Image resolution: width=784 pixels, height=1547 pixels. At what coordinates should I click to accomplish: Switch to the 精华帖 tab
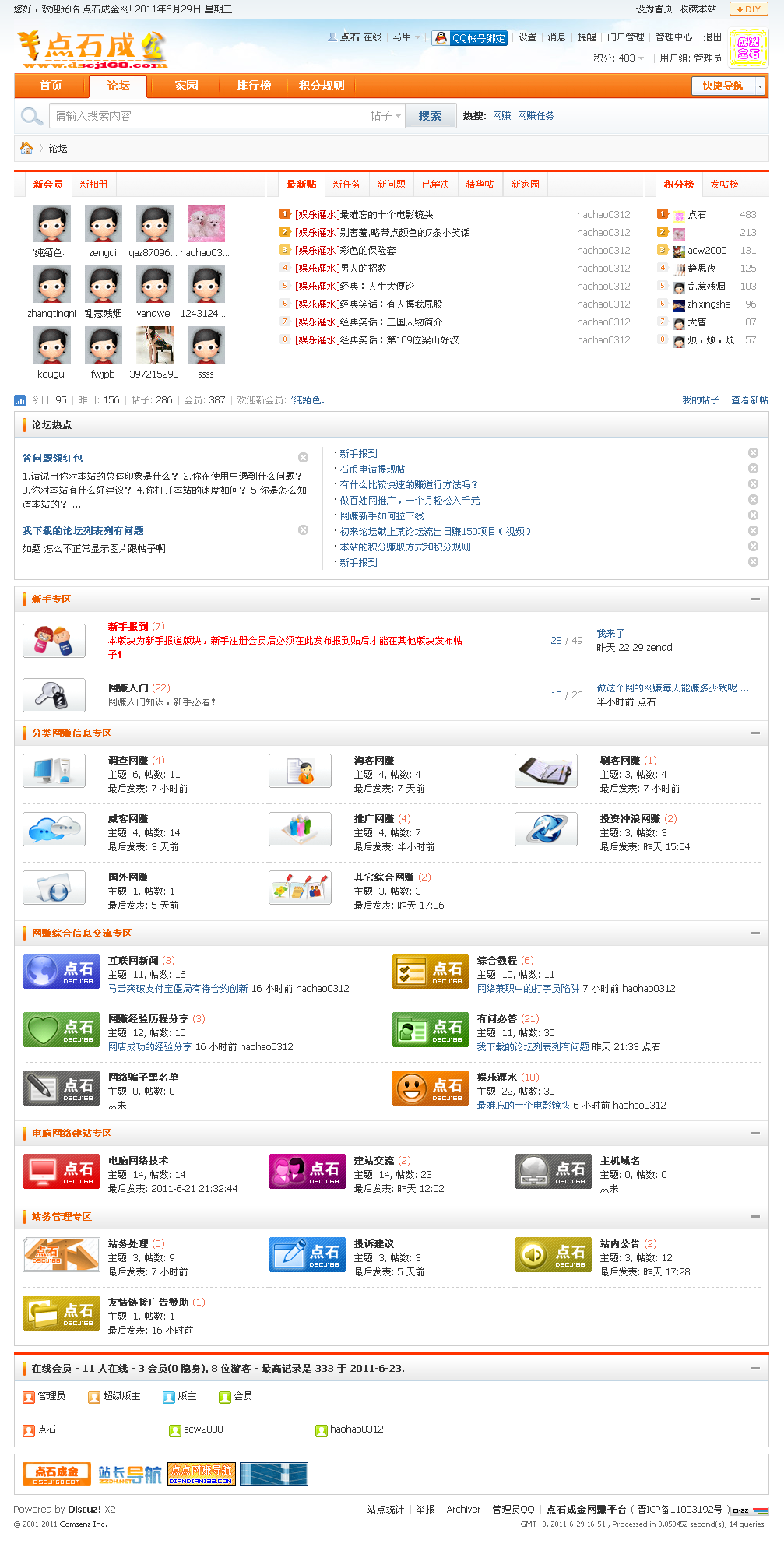[x=480, y=185]
